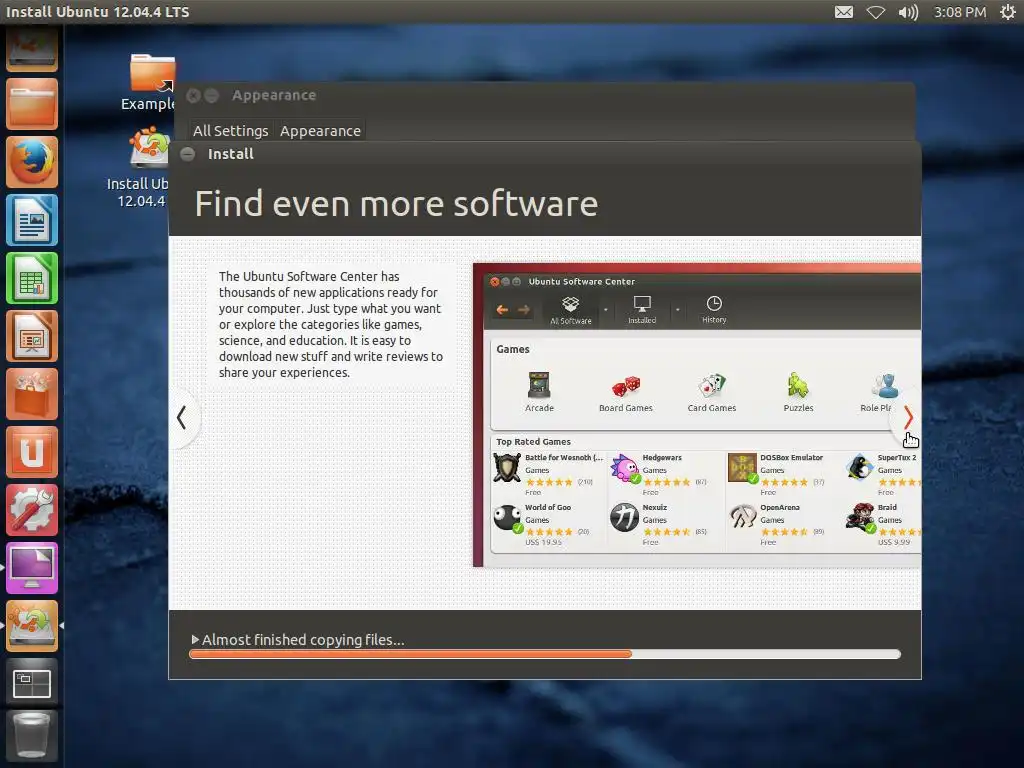Viewport: 1024px width, 768px height.
Task: Click the Appearance breadcrumb in the Appearance window
Action: (320, 131)
